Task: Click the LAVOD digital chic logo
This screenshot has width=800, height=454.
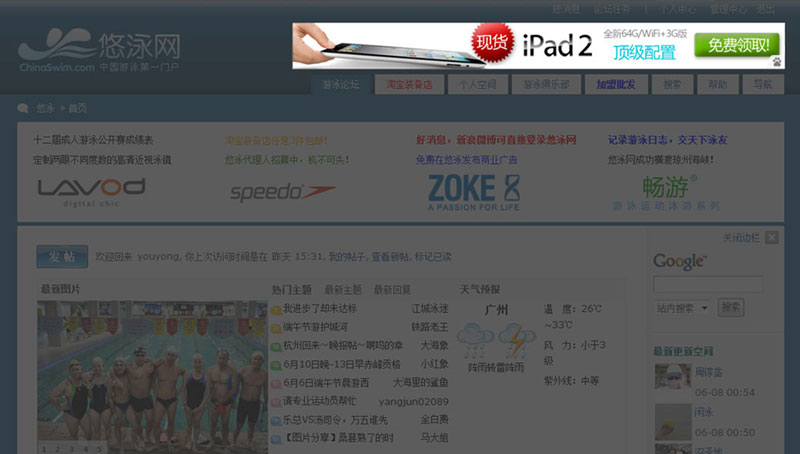Action: (91, 192)
